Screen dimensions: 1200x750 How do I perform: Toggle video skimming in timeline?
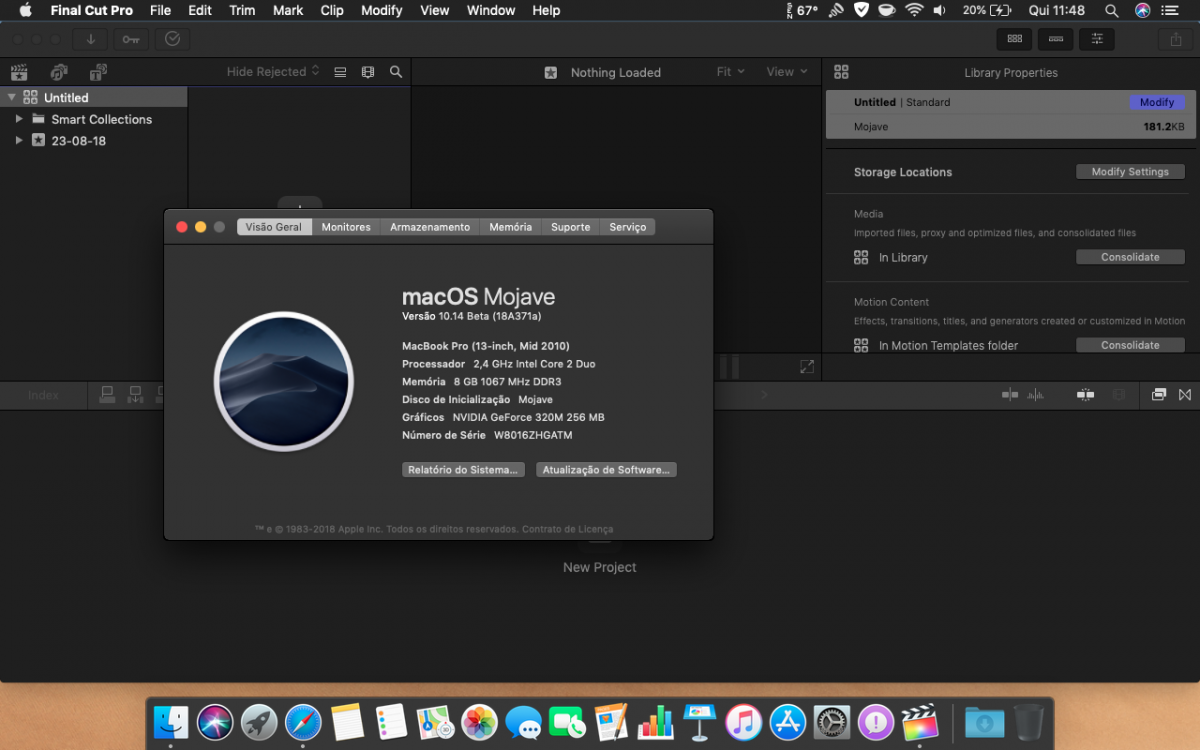[x=1010, y=395]
